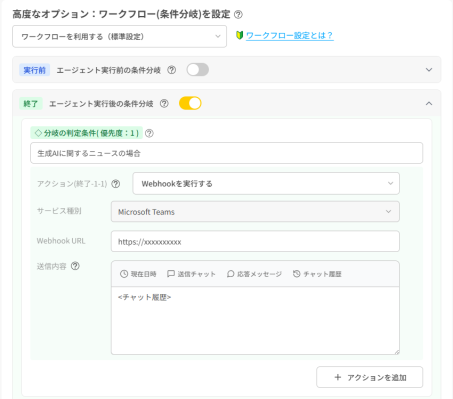The width and height of the screenshot is (453, 399).
Task: Insert チャット履歴 variable
Action: pyautogui.click(x=317, y=274)
